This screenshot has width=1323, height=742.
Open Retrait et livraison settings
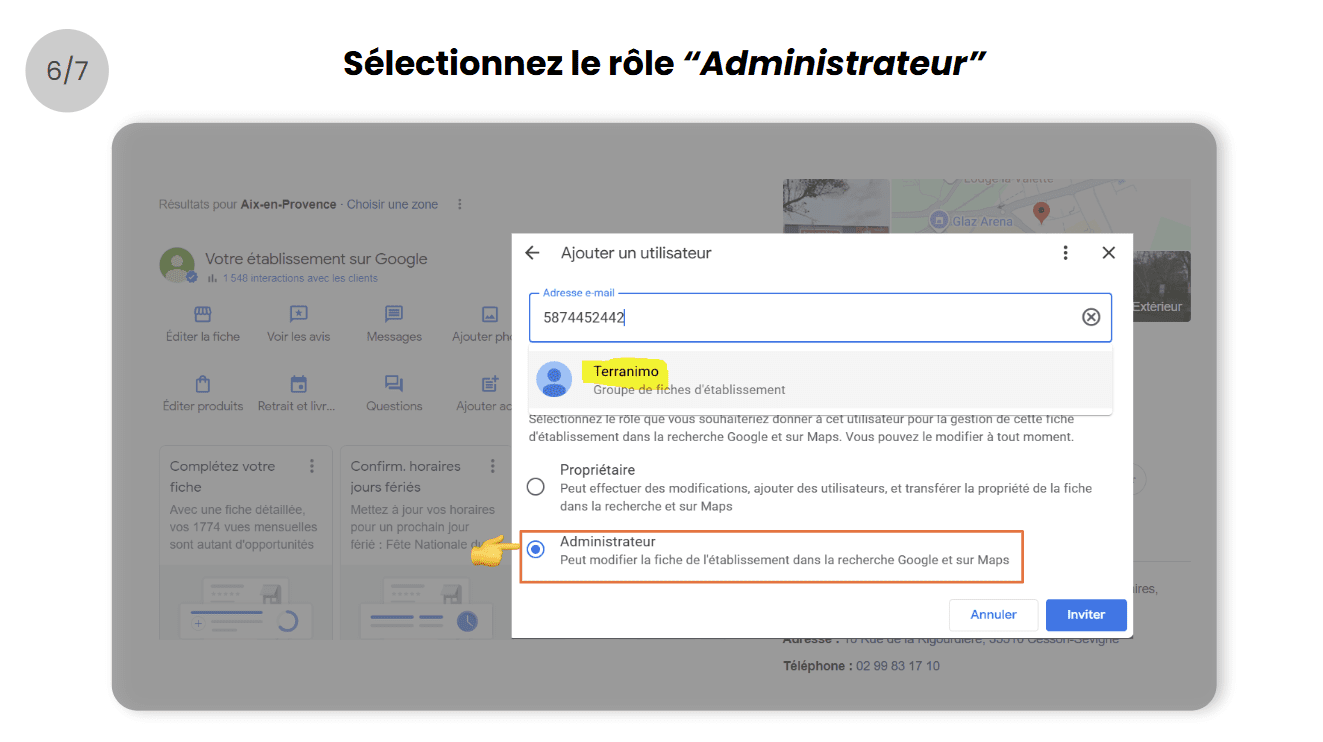click(x=298, y=393)
